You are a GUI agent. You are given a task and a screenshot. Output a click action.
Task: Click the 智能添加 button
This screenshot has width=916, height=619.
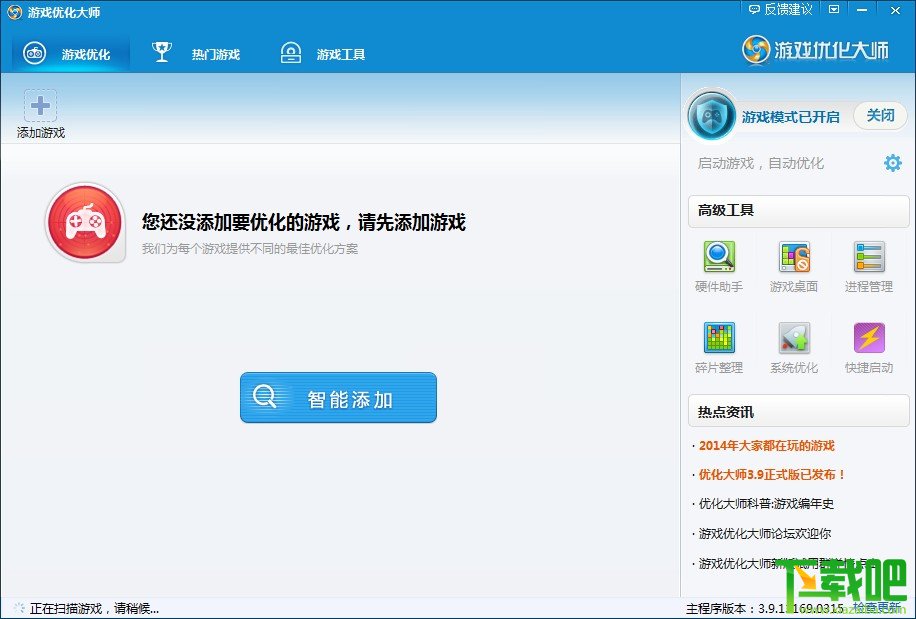coord(338,398)
